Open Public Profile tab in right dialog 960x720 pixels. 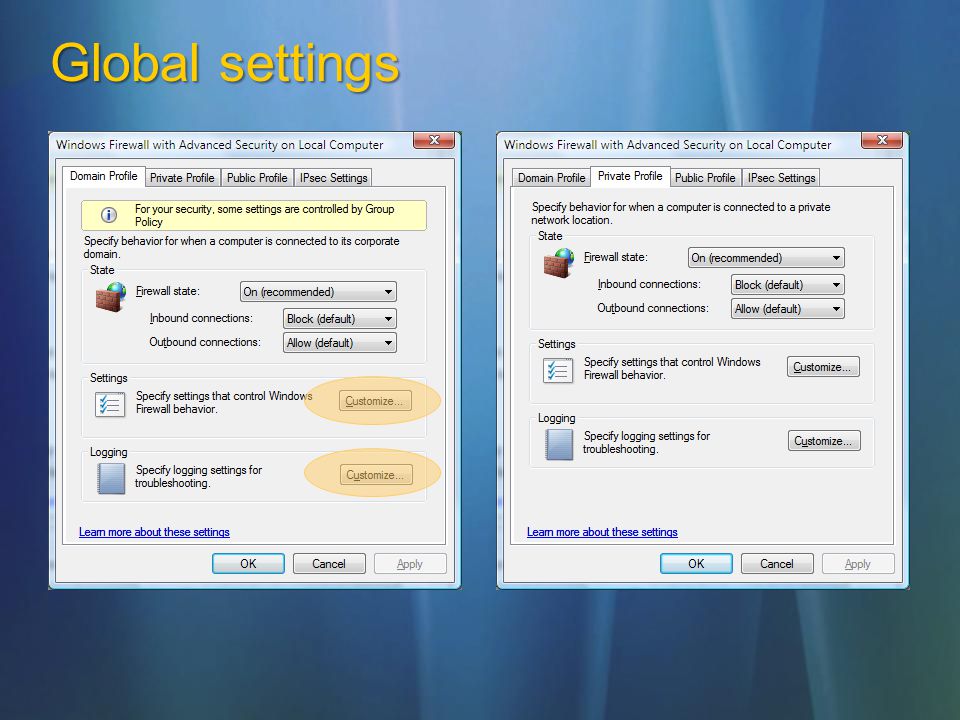coord(705,178)
